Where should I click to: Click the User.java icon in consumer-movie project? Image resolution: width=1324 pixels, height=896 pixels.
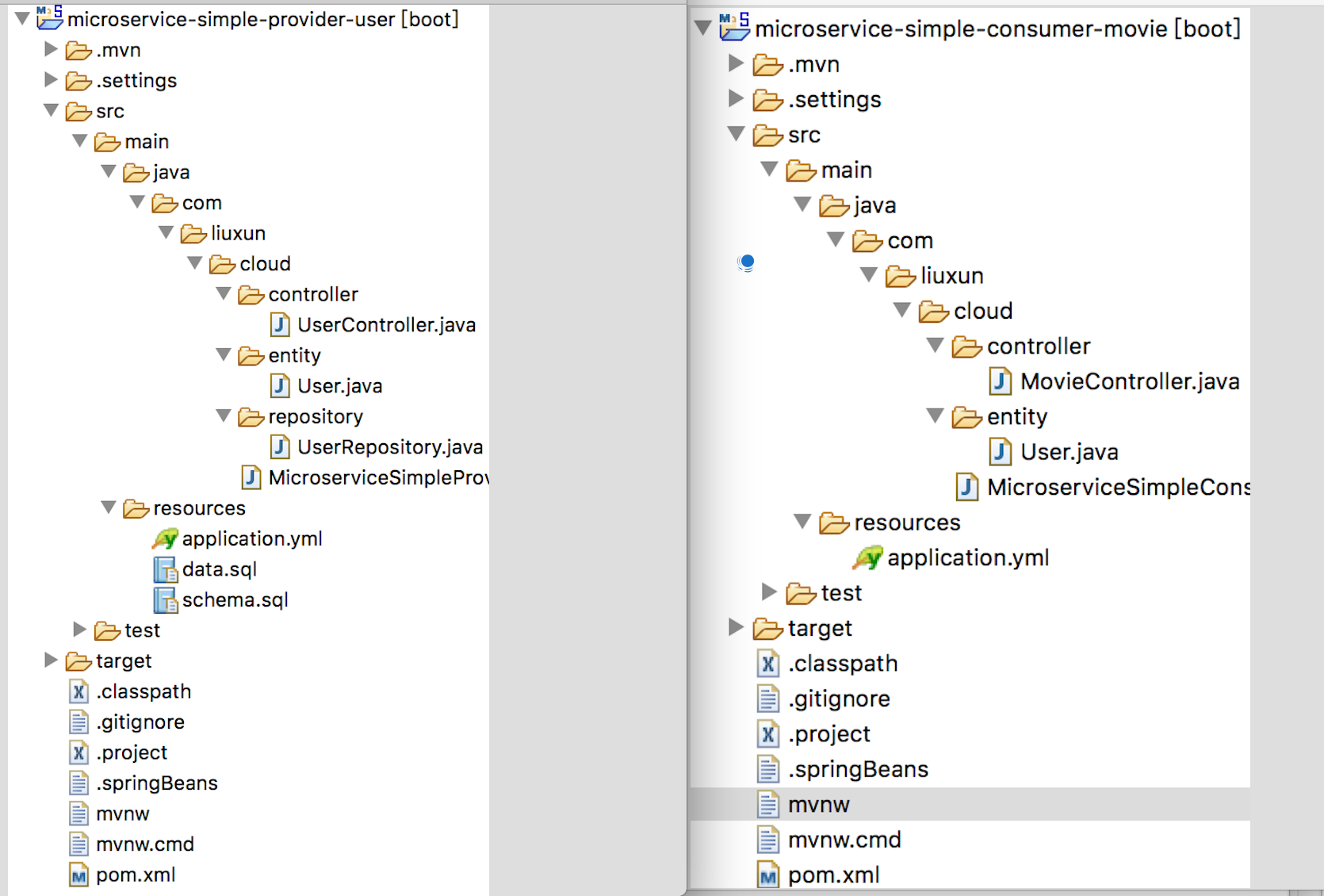coord(1001,452)
